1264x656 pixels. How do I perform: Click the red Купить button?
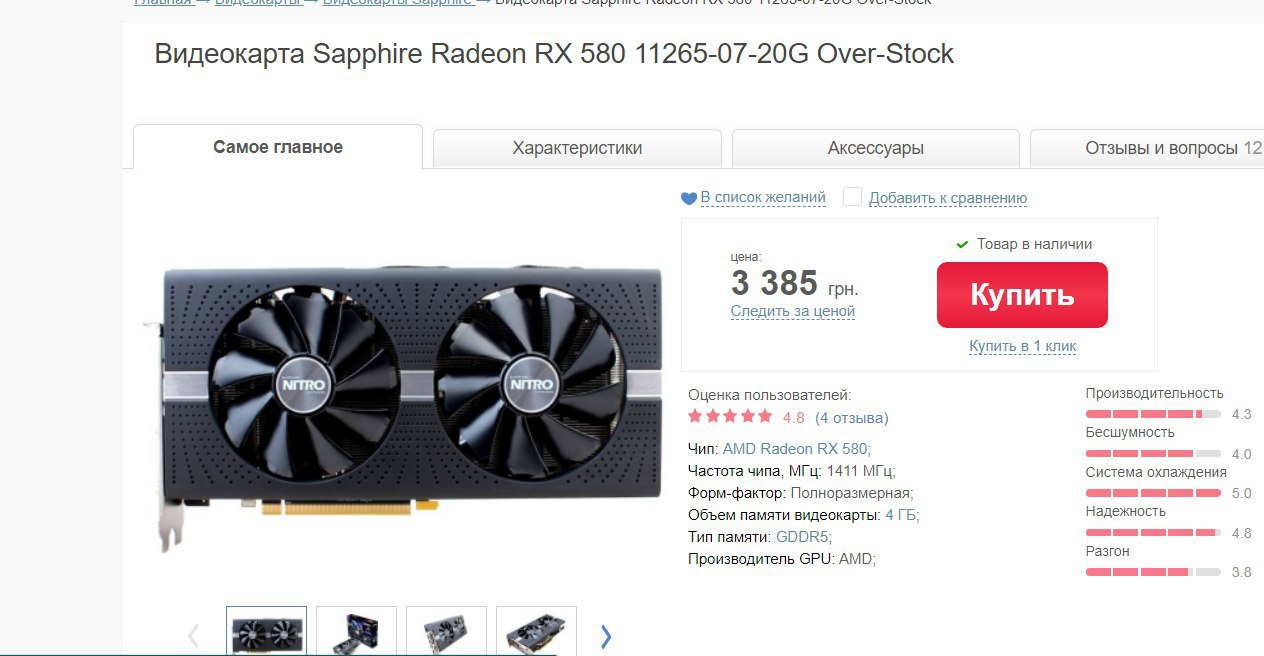click(x=1022, y=295)
